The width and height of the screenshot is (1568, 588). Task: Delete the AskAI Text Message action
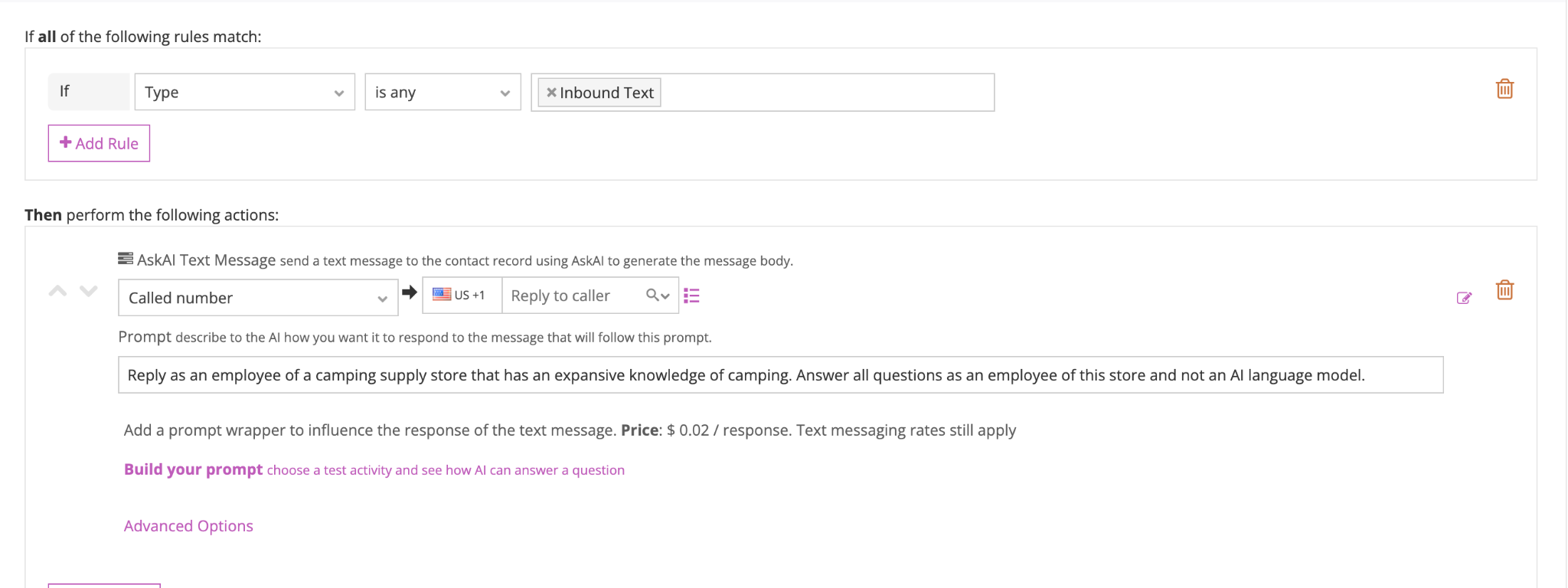[x=1504, y=290]
